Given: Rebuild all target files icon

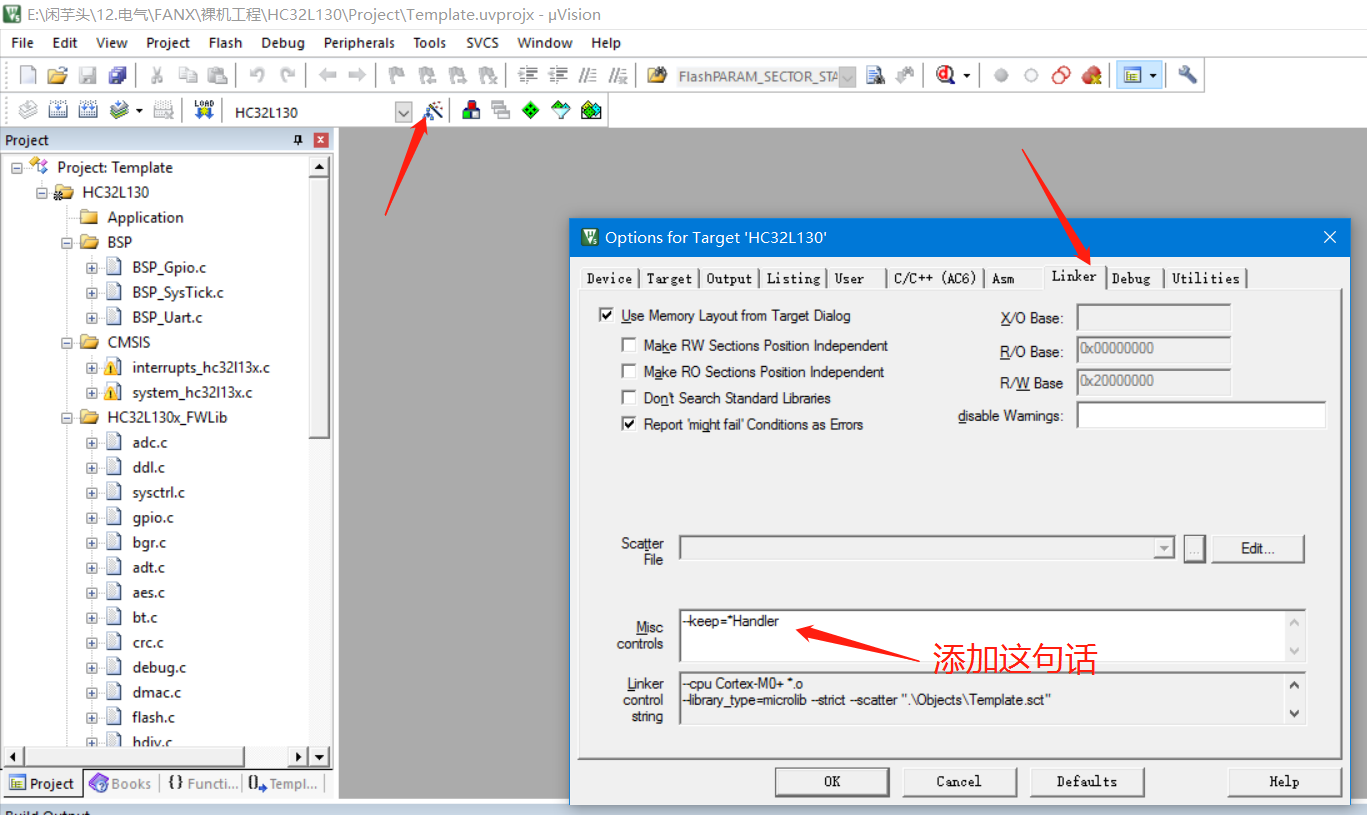Looking at the screenshot, I should point(88,111).
